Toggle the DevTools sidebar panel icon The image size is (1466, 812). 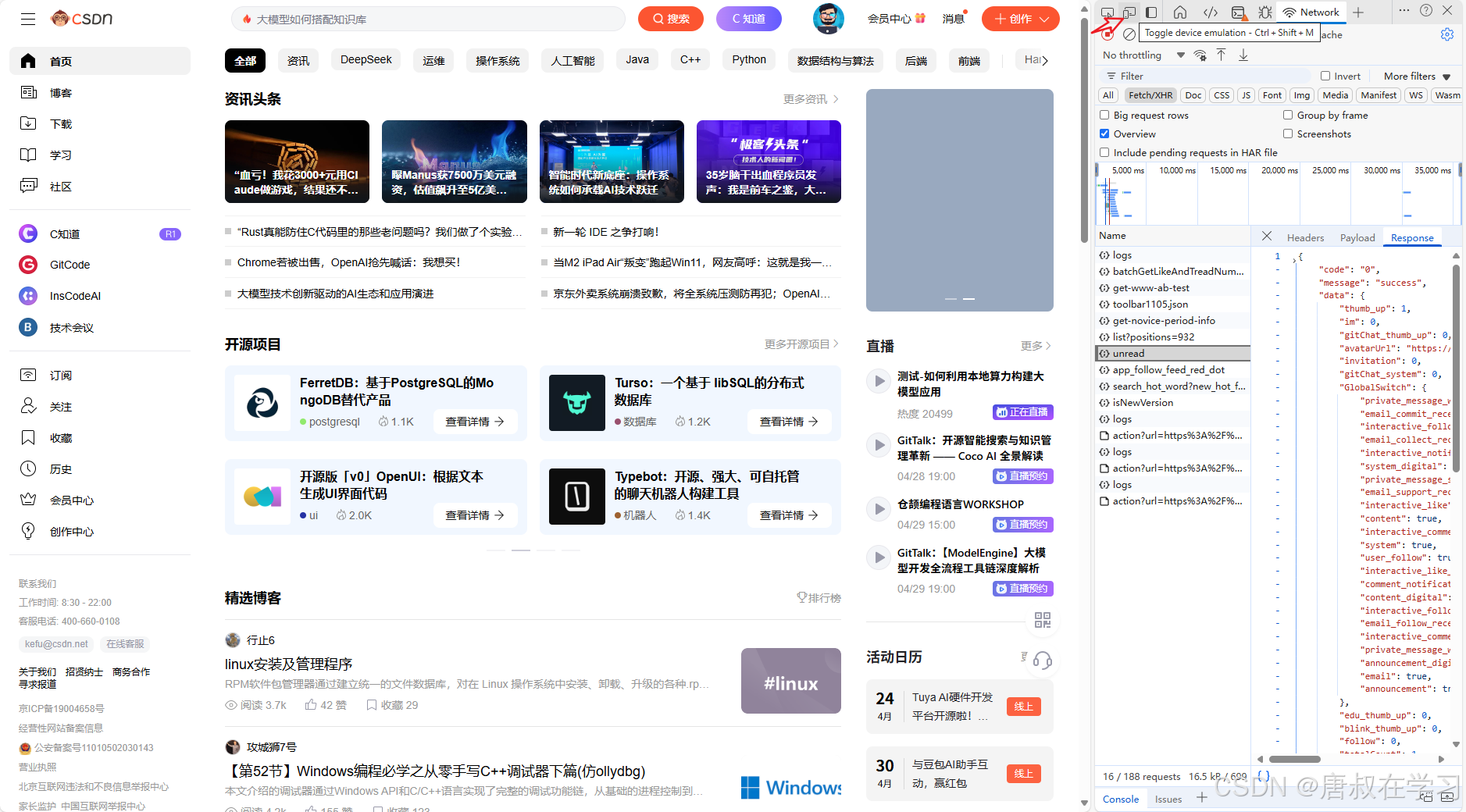point(1151,12)
